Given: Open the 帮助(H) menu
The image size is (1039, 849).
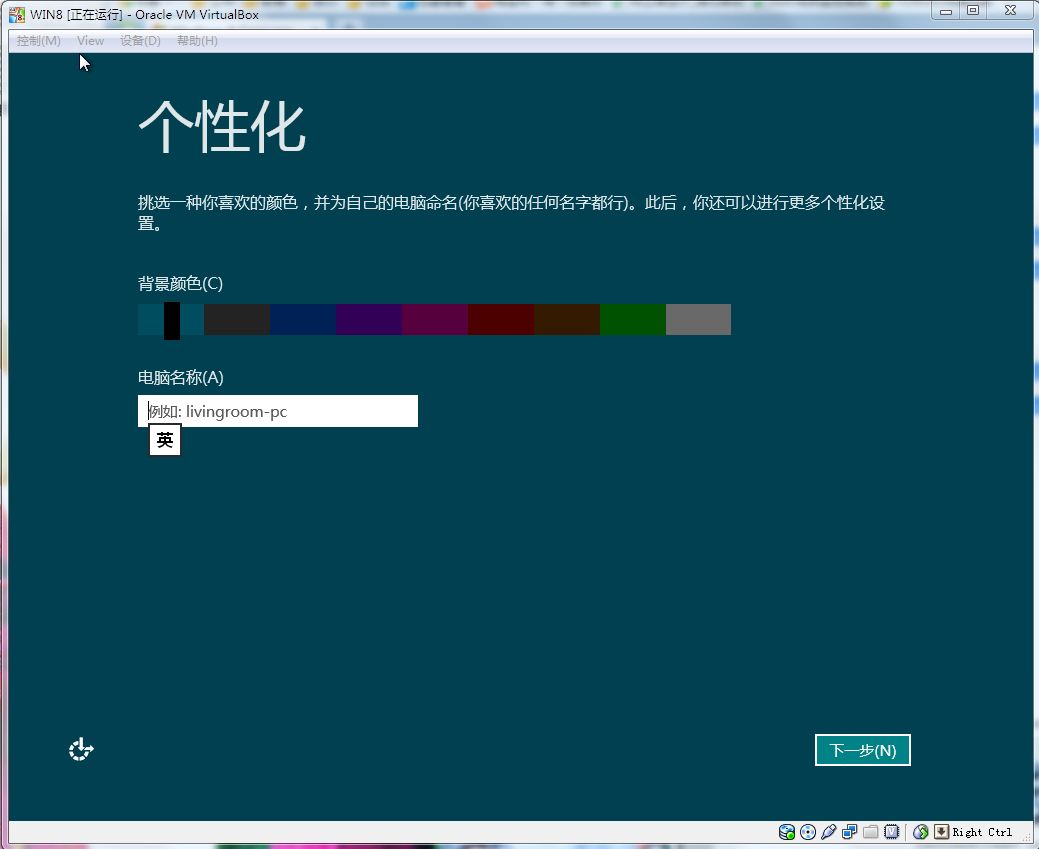Looking at the screenshot, I should pyautogui.click(x=197, y=41).
